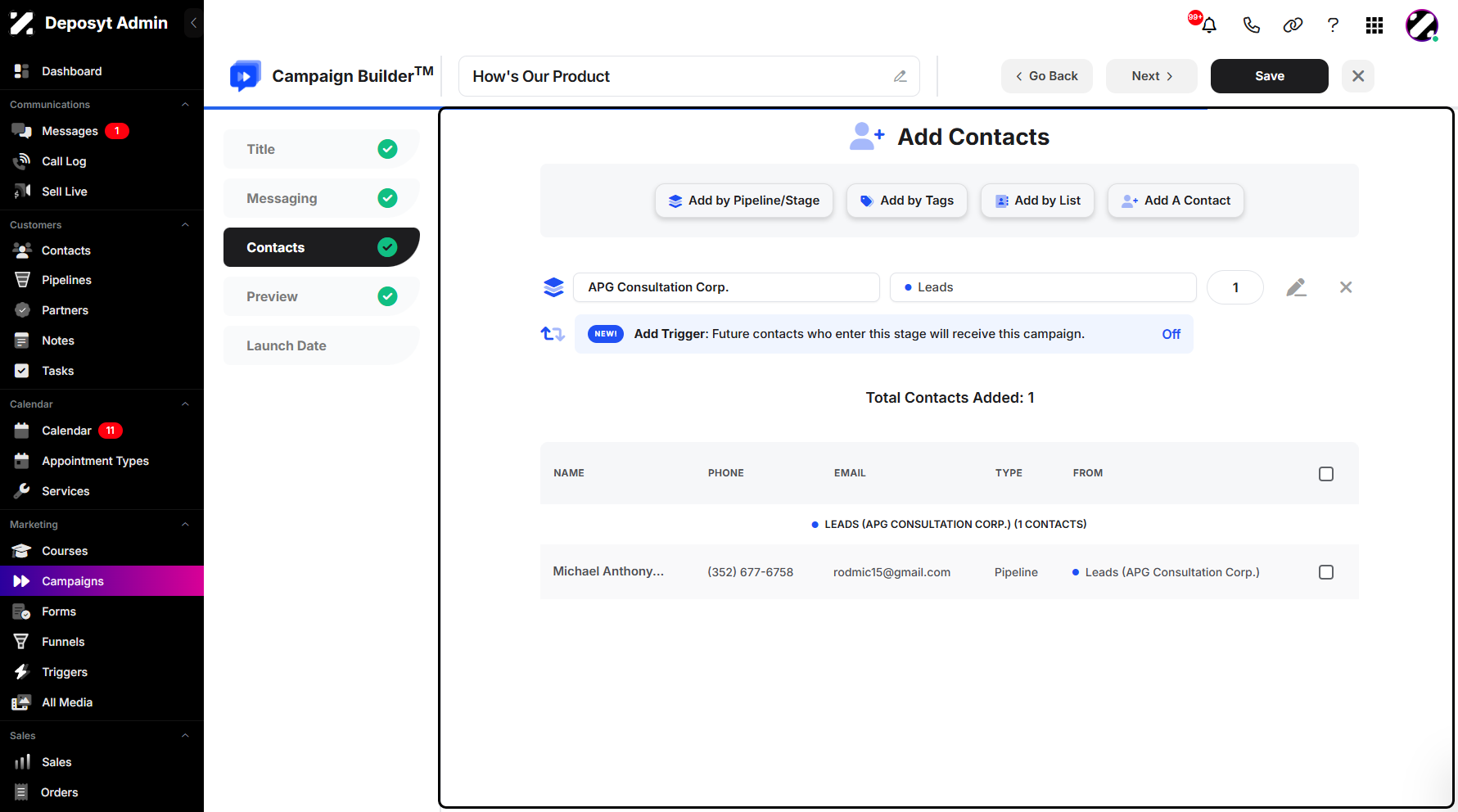Collapse the Sales sidebar section
Image resolution: width=1458 pixels, height=812 pixels.
(185, 736)
